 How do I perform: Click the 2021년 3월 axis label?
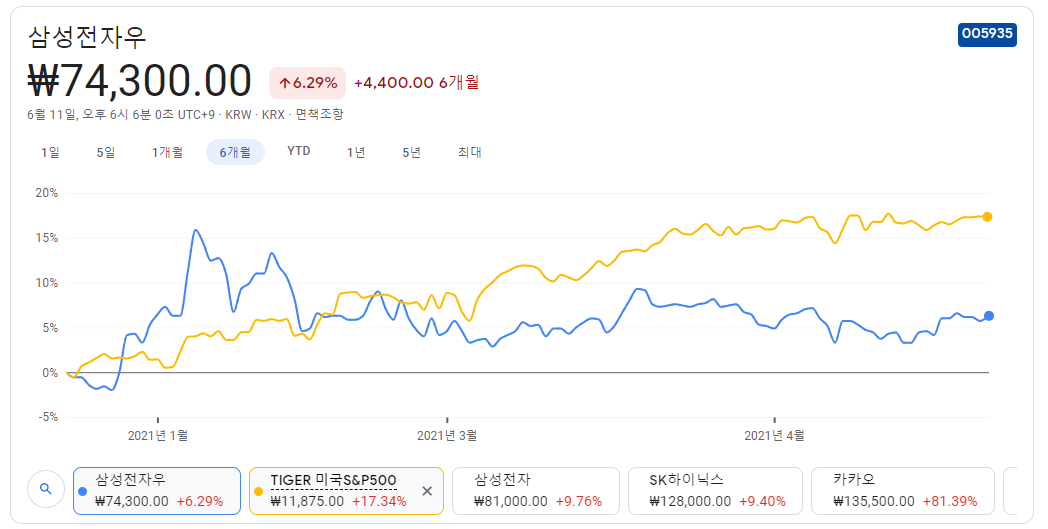447,435
